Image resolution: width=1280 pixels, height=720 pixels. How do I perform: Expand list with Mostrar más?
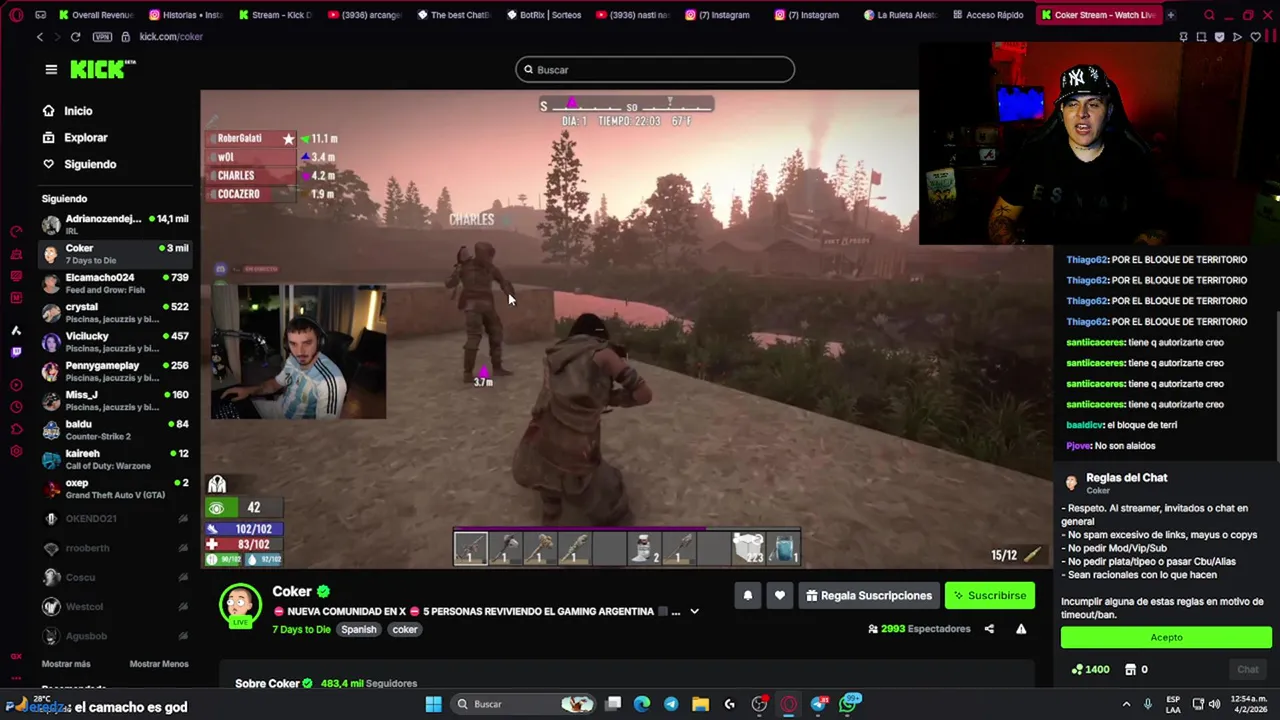(66, 664)
